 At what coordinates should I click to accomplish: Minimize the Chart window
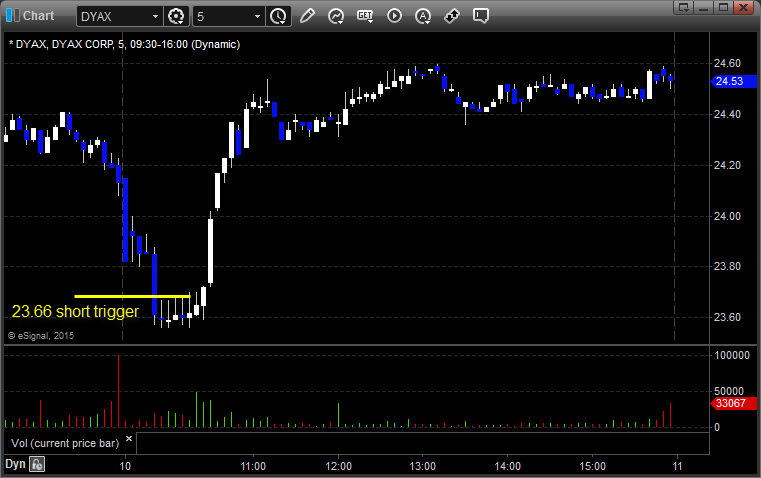click(703, 7)
